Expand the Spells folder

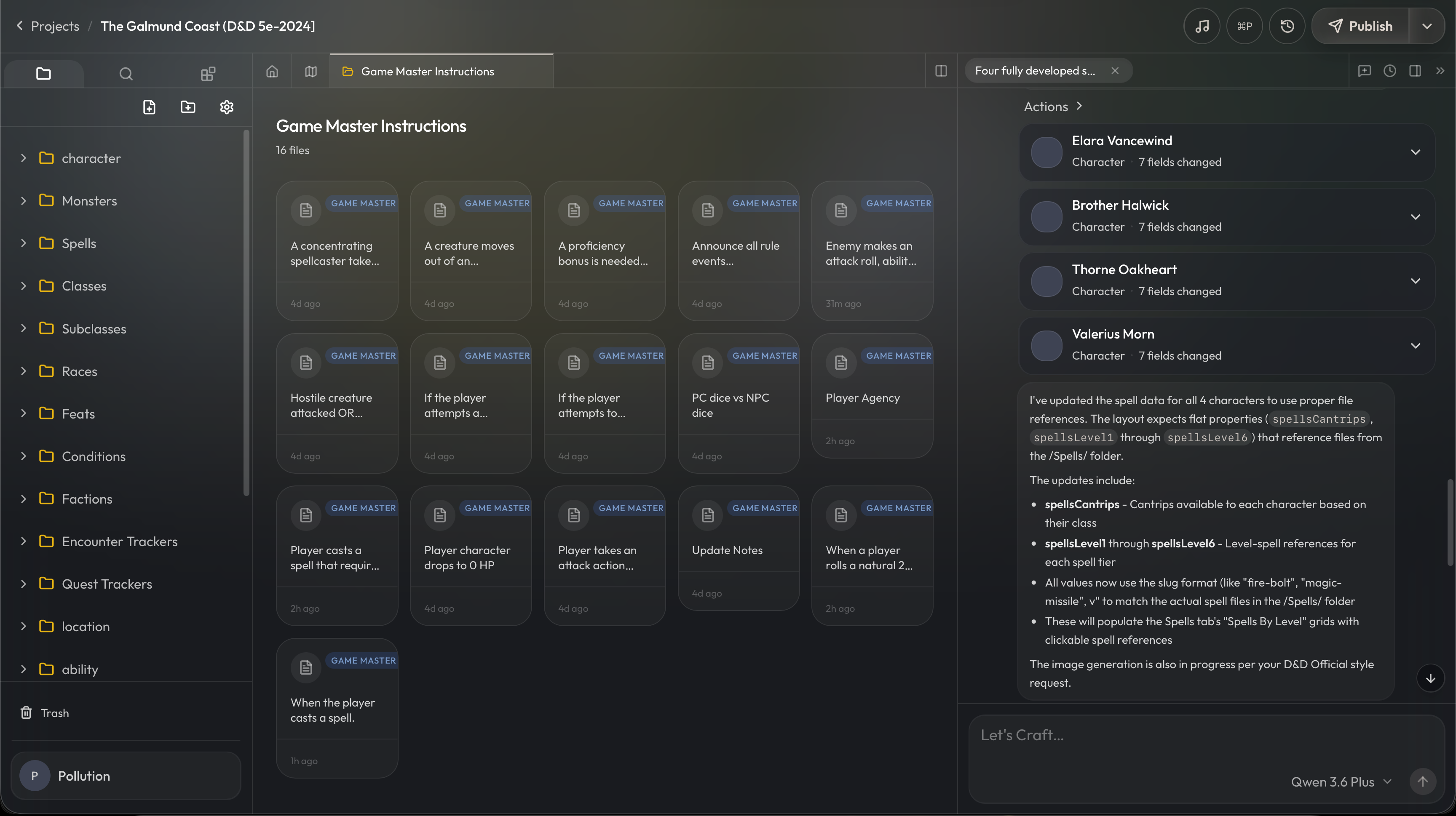(23, 243)
